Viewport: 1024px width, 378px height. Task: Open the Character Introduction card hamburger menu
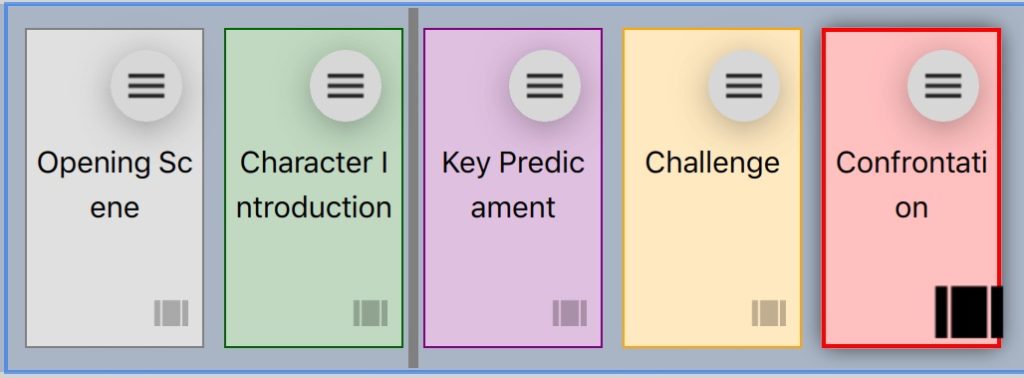[345, 86]
